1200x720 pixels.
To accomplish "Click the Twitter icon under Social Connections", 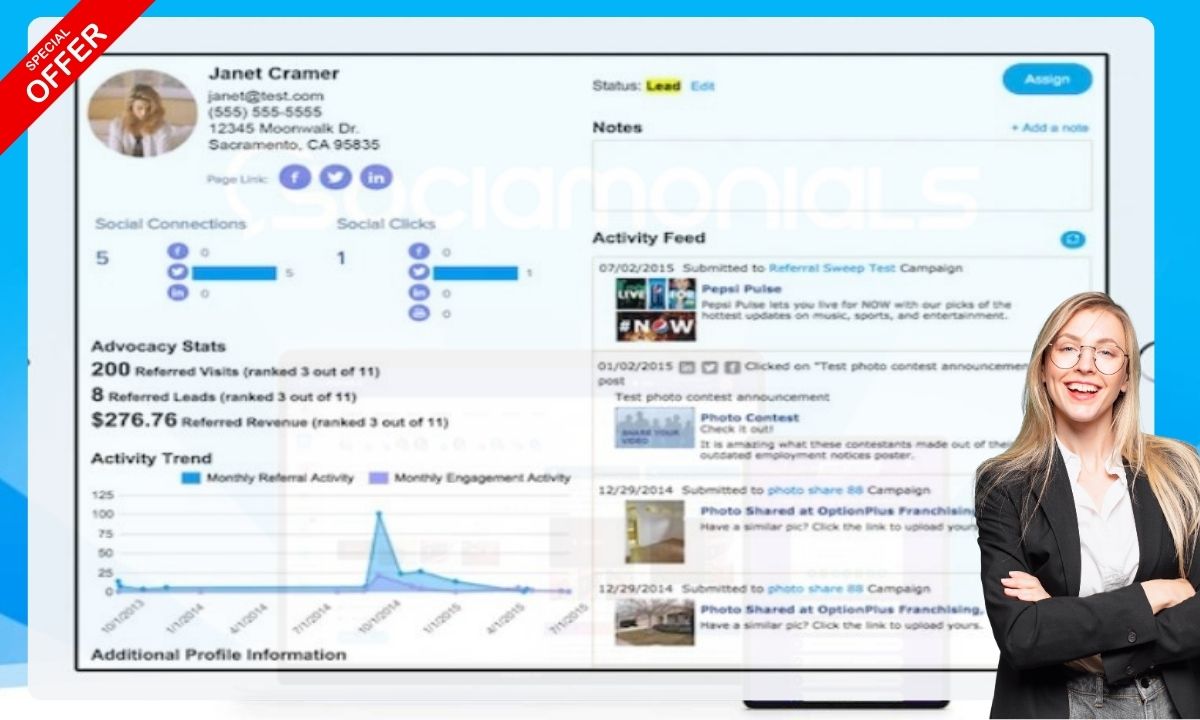I will pyautogui.click(x=178, y=272).
